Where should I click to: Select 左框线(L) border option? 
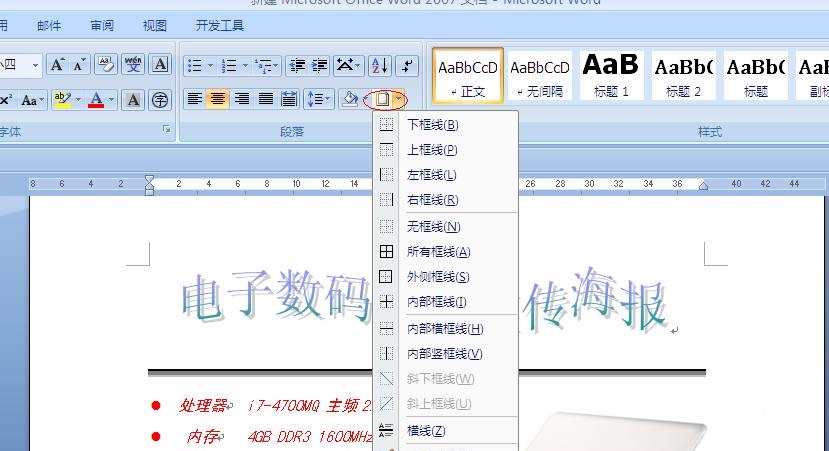point(445,174)
